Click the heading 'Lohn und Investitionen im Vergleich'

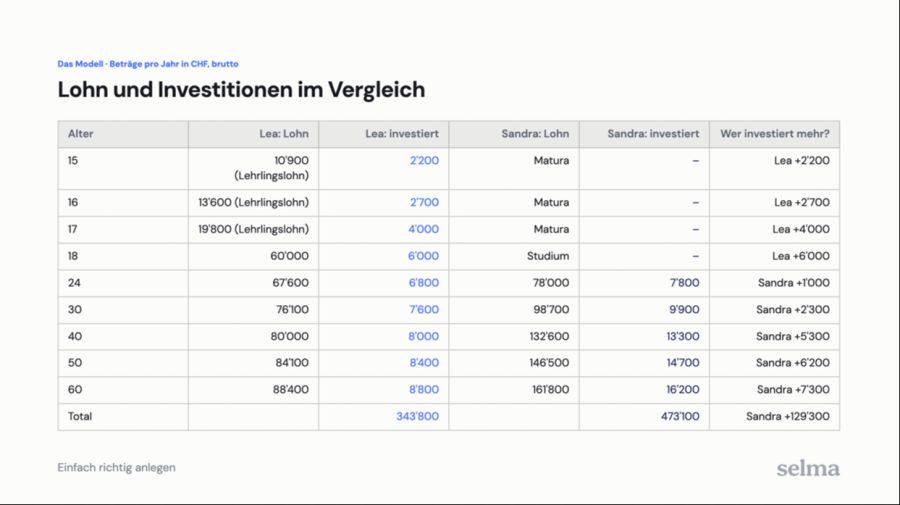(241, 90)
